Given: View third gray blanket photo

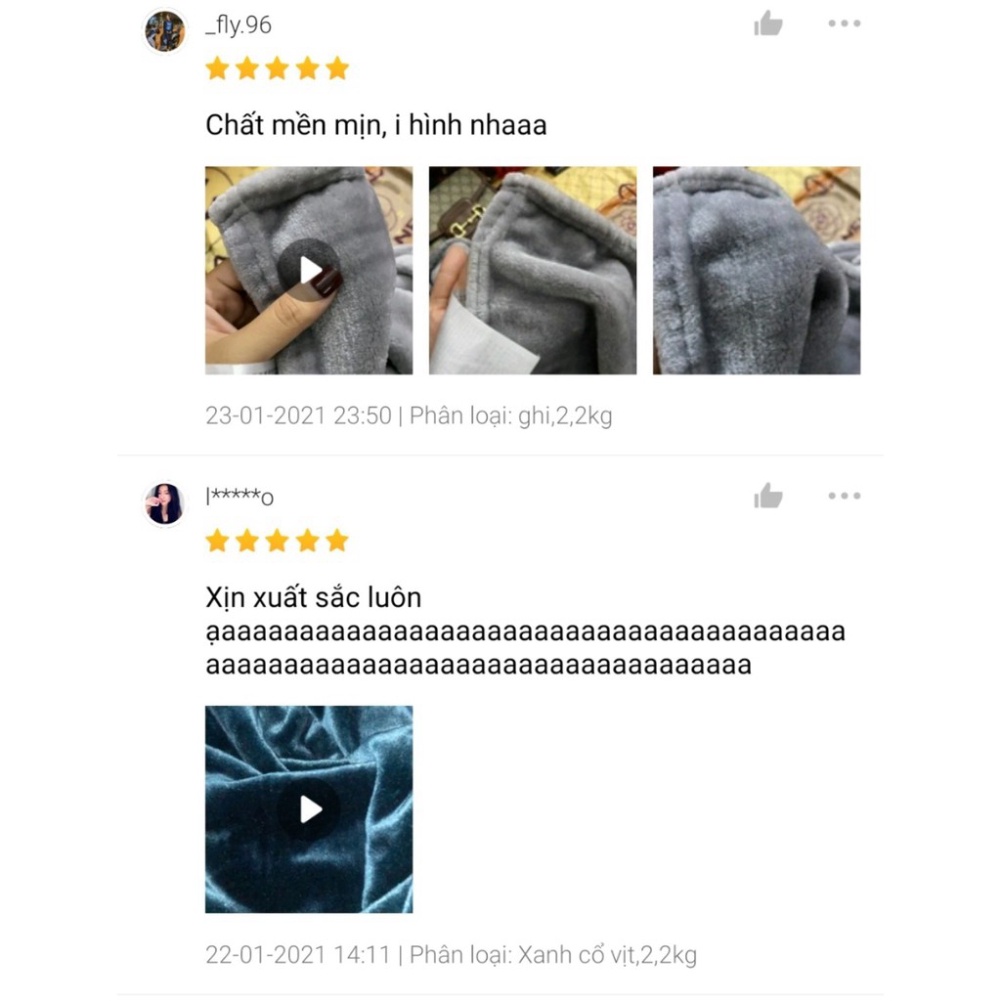Looking at the screenshot, I should pyautogui.click(x=756, y=270).
